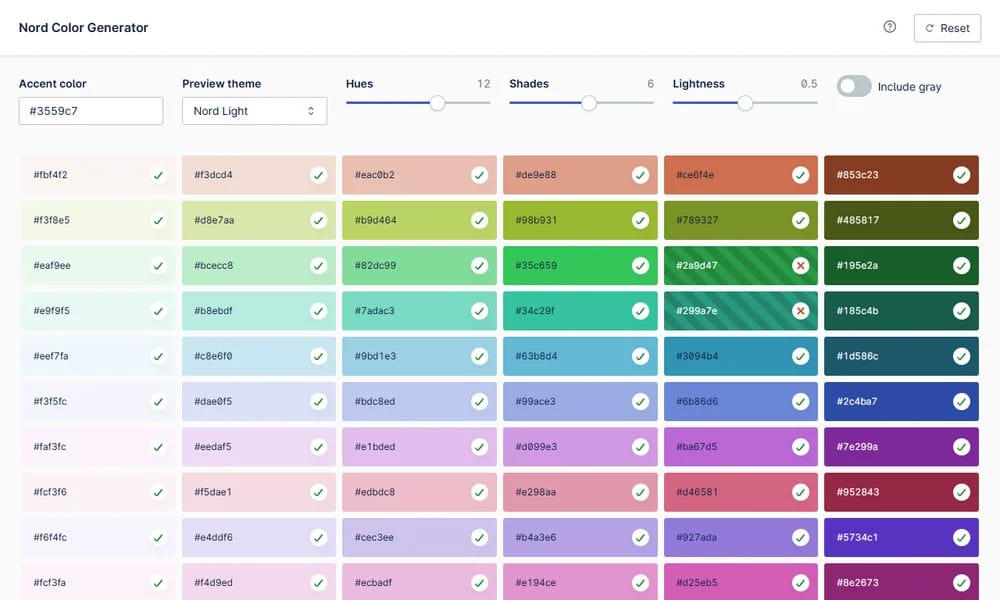Viewport: 1000px width, 600px height.
Task: Click the checkmark icon on #fbf4f2 swatch
Action: point(158,175)
